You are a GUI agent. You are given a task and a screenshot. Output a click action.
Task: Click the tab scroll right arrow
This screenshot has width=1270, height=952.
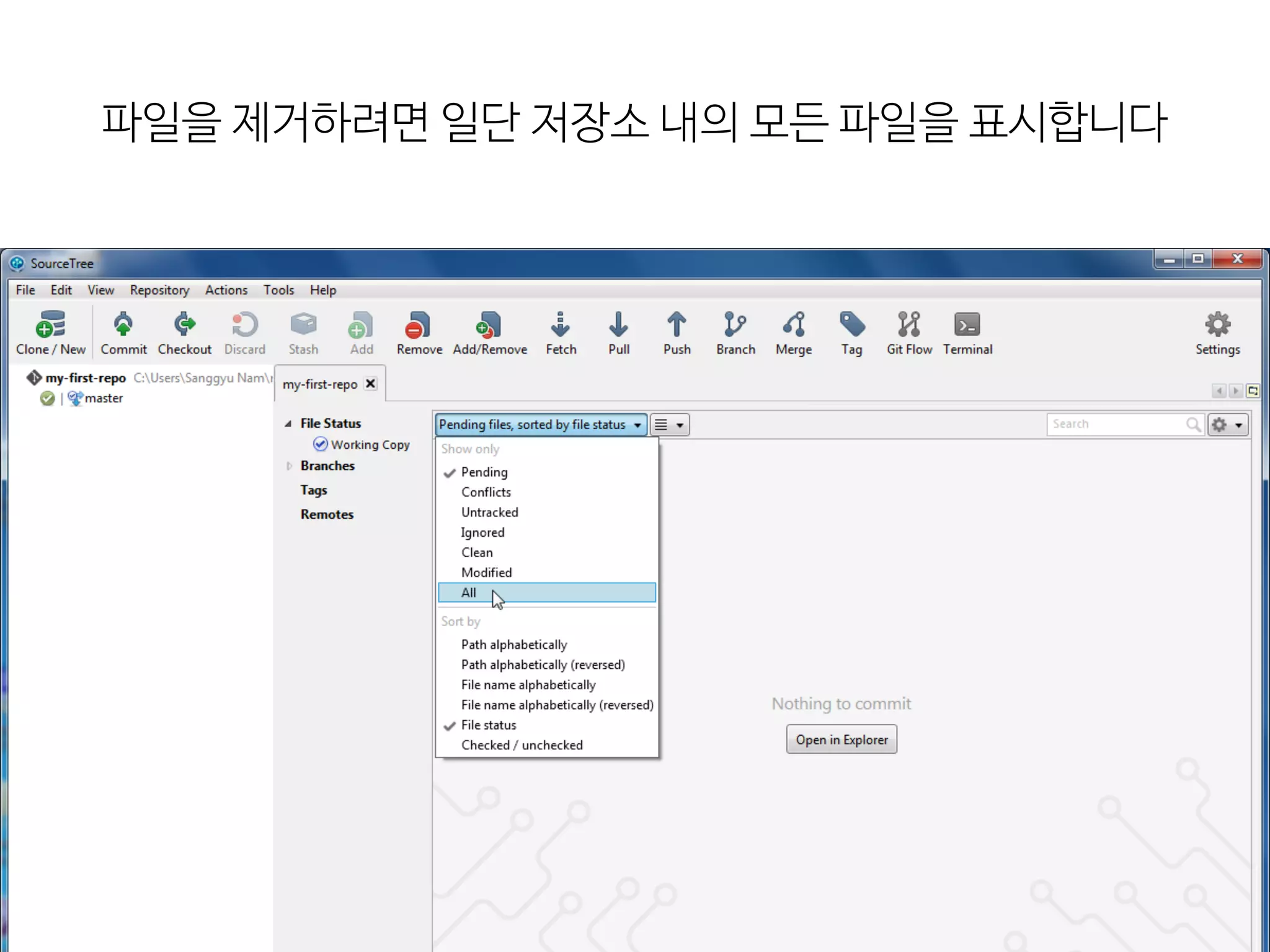tap(1235, 391)
